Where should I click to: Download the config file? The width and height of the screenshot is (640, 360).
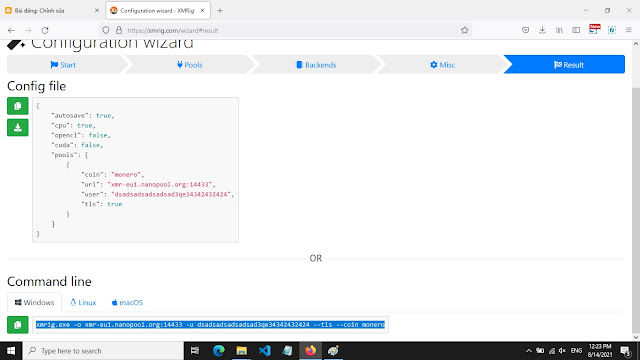click(18, 127)
